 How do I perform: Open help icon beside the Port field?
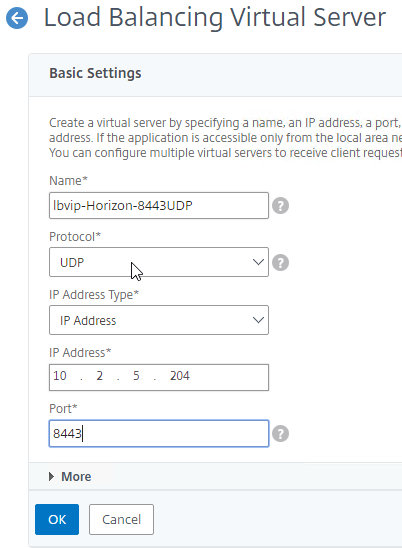point(280,434)
